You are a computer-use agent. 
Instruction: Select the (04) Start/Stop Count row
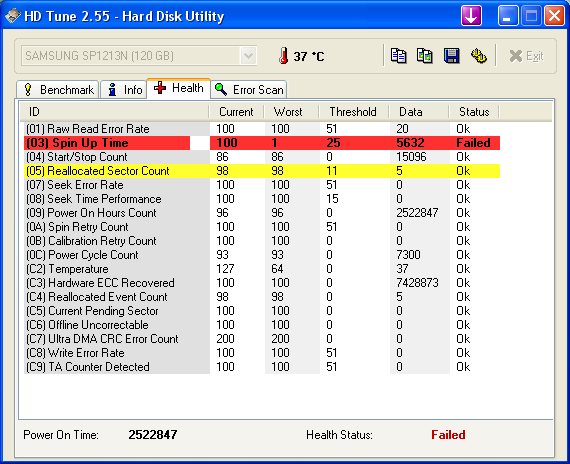[262, 157]
